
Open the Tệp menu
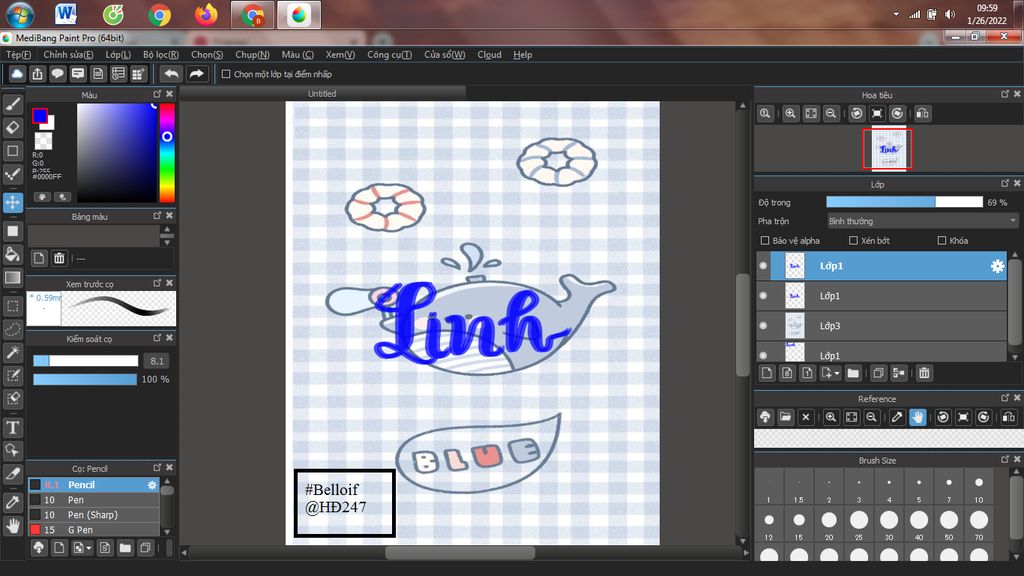(18, 55)
